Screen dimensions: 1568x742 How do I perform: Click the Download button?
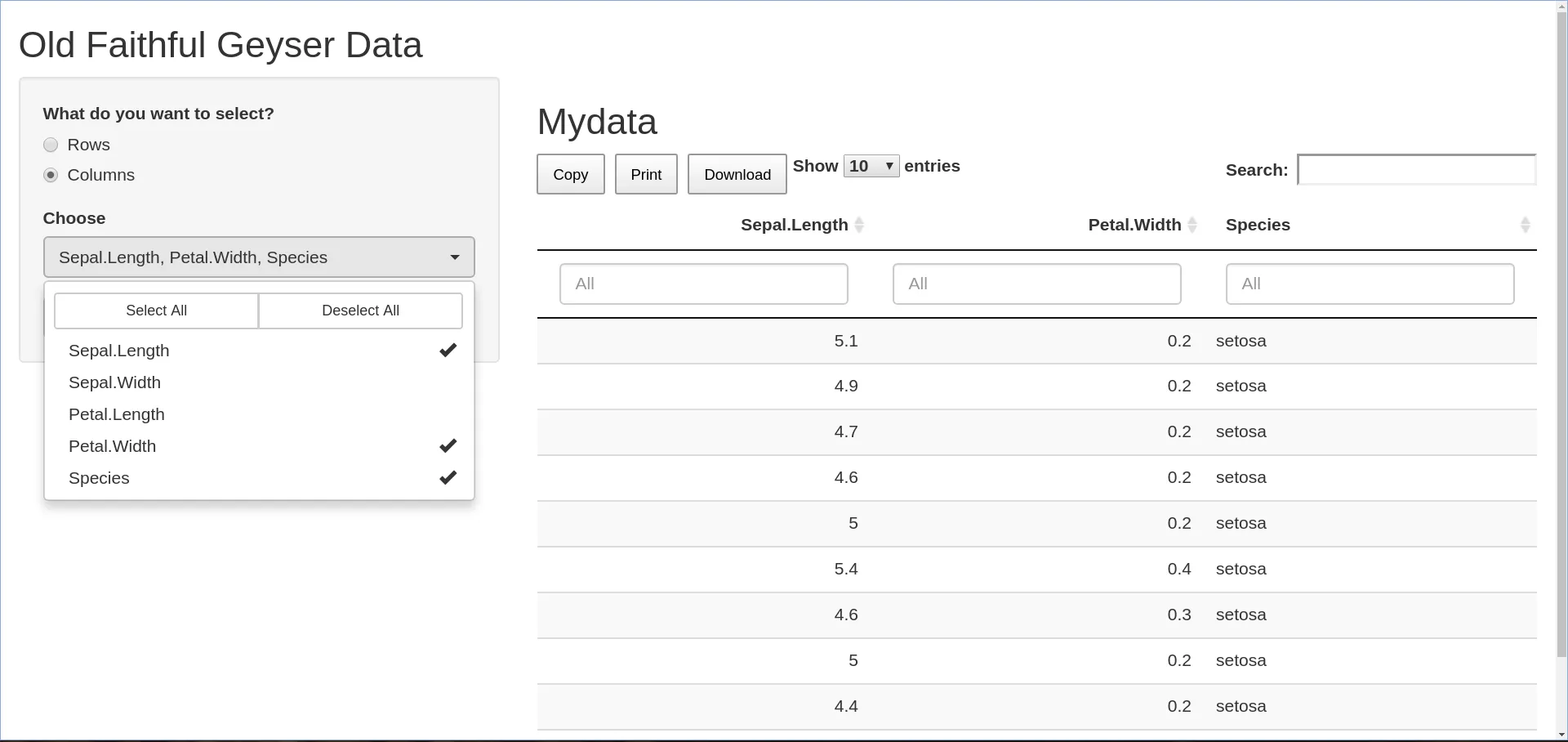tap(737, 174)
